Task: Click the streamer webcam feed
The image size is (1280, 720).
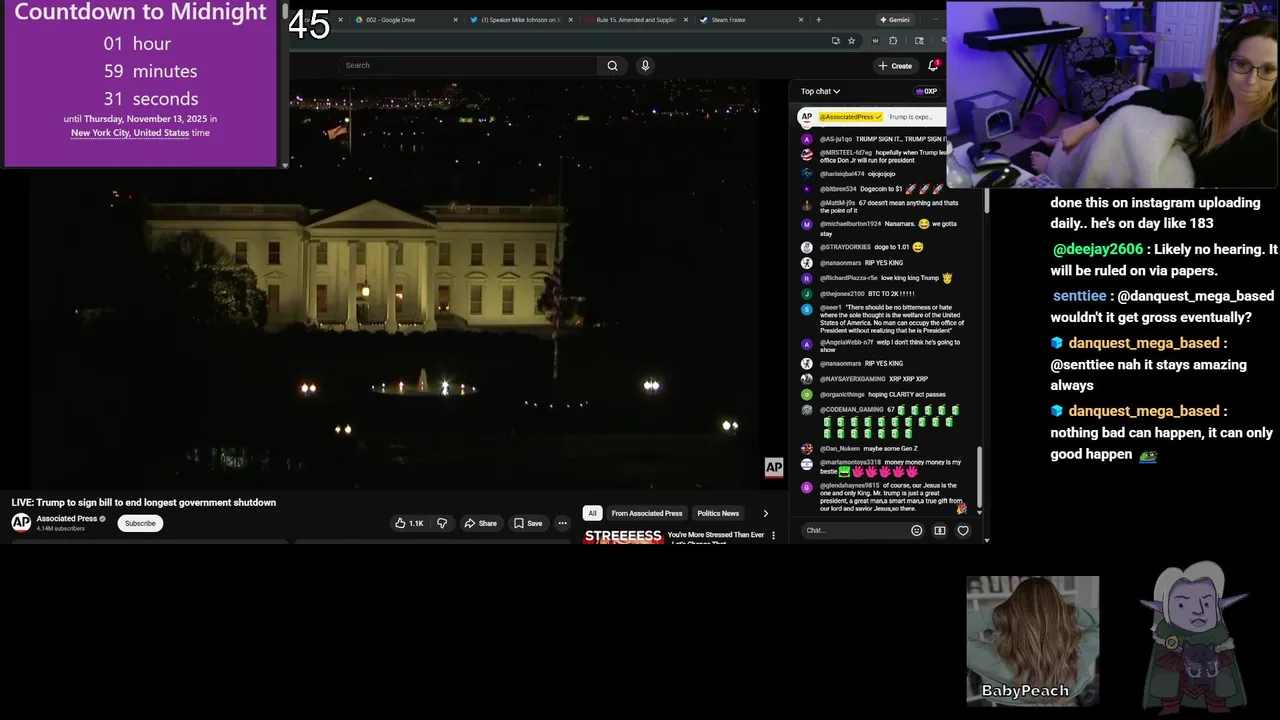Action: tap(1112, 94)
